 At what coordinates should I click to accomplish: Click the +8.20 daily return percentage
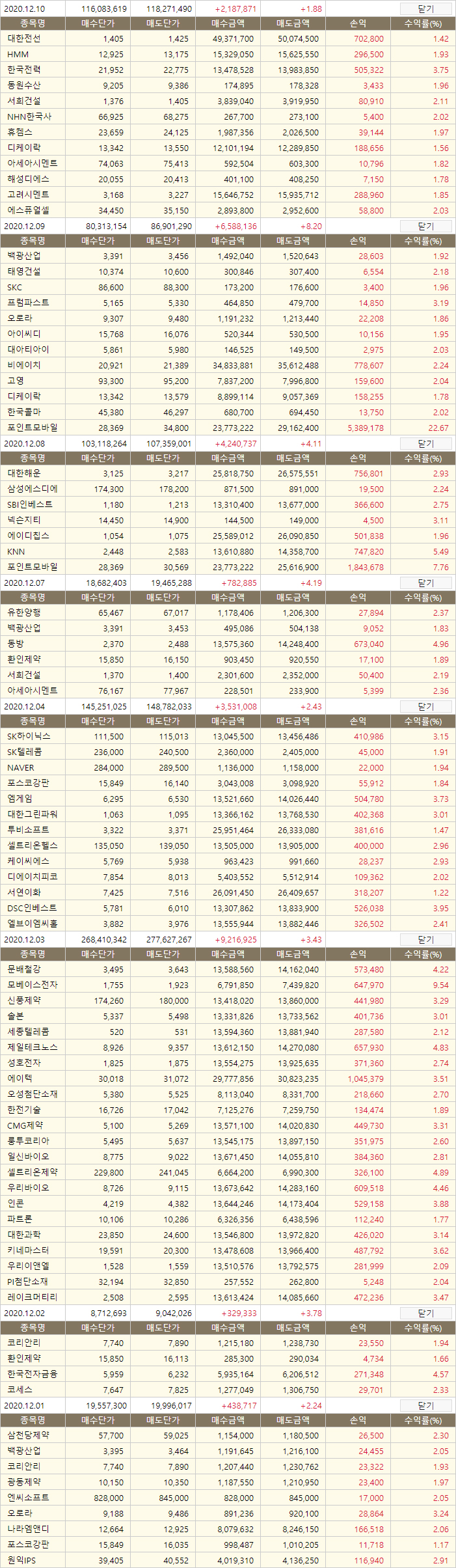point(311,227)
